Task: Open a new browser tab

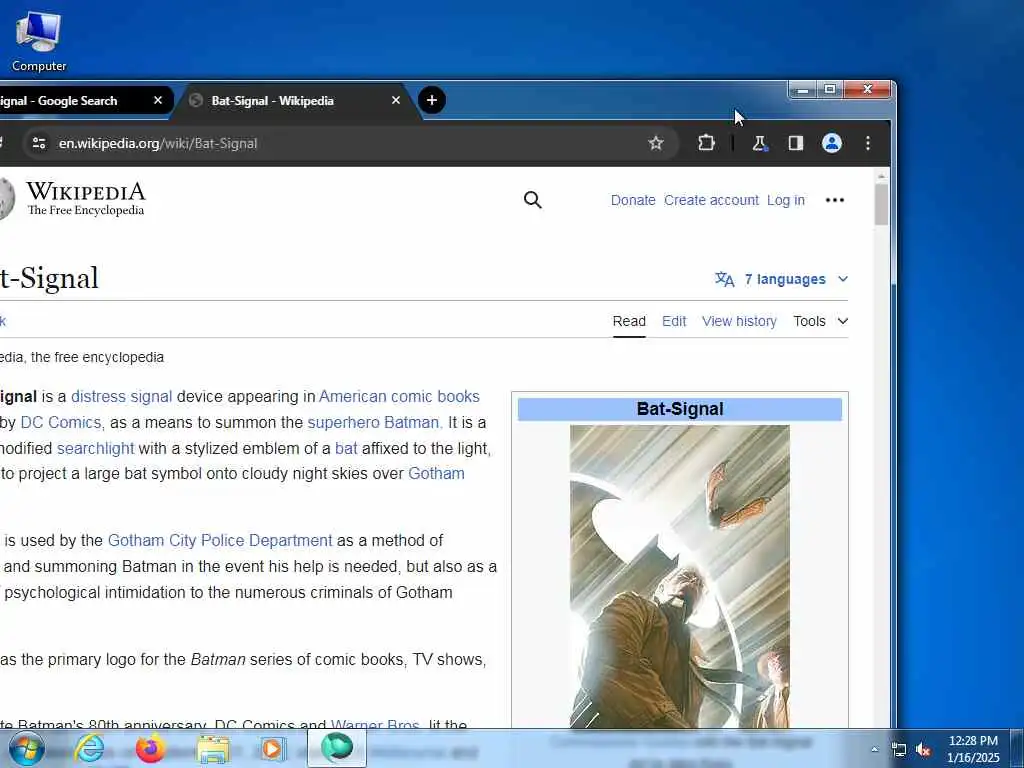Action: [432, 100]
